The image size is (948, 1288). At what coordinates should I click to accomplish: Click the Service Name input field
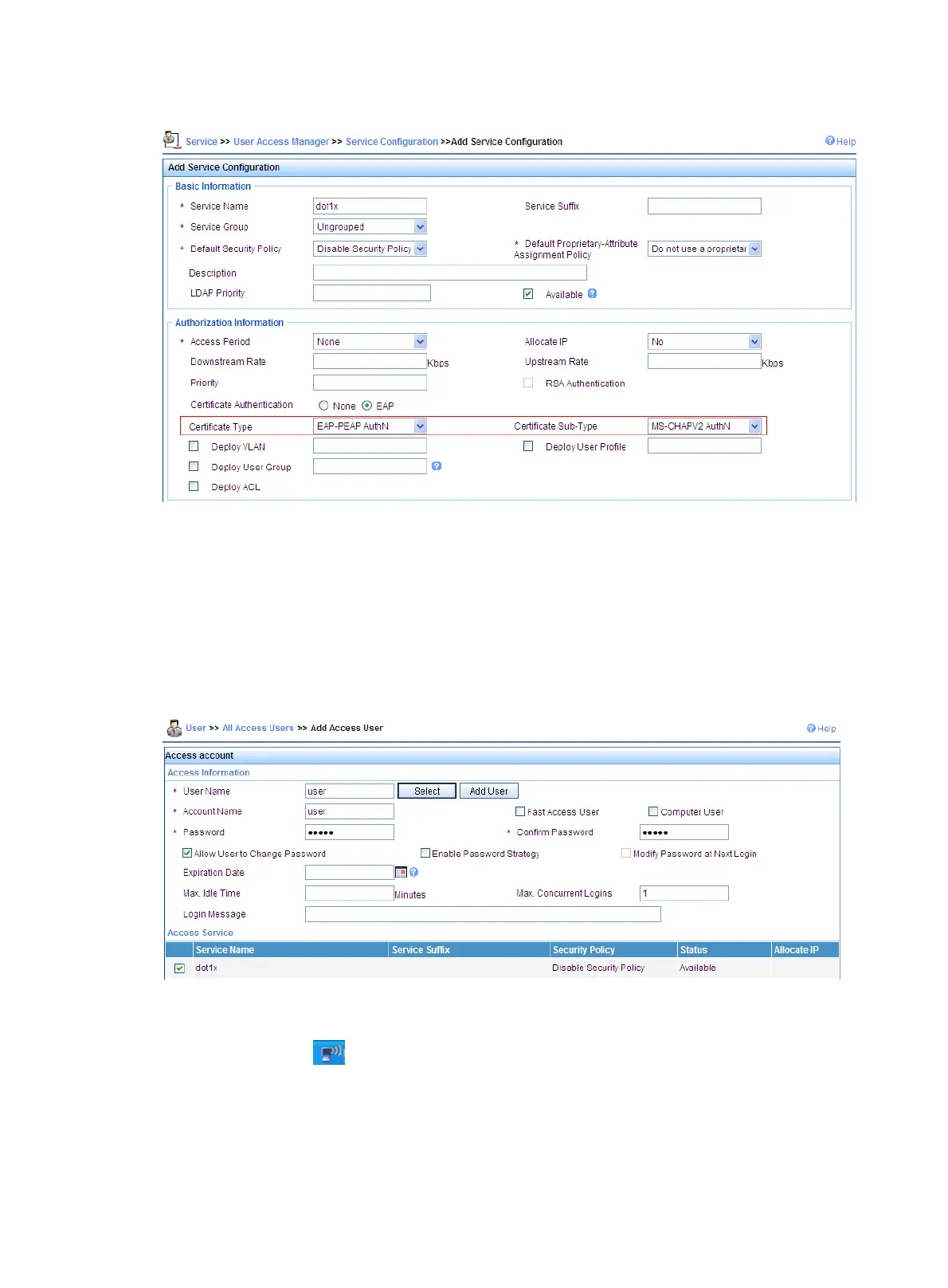click(370, 206)
